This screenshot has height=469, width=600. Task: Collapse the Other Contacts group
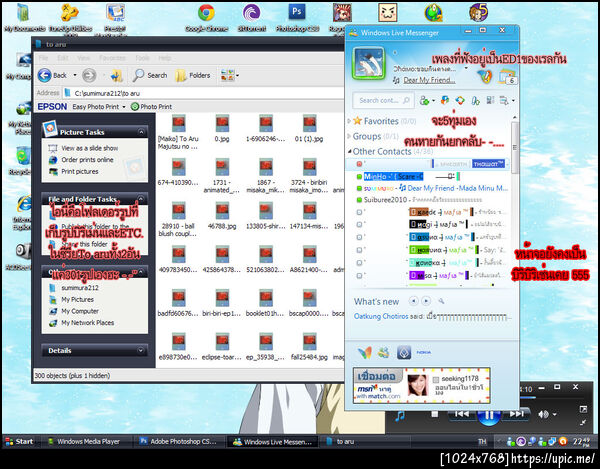click(349, 151)
